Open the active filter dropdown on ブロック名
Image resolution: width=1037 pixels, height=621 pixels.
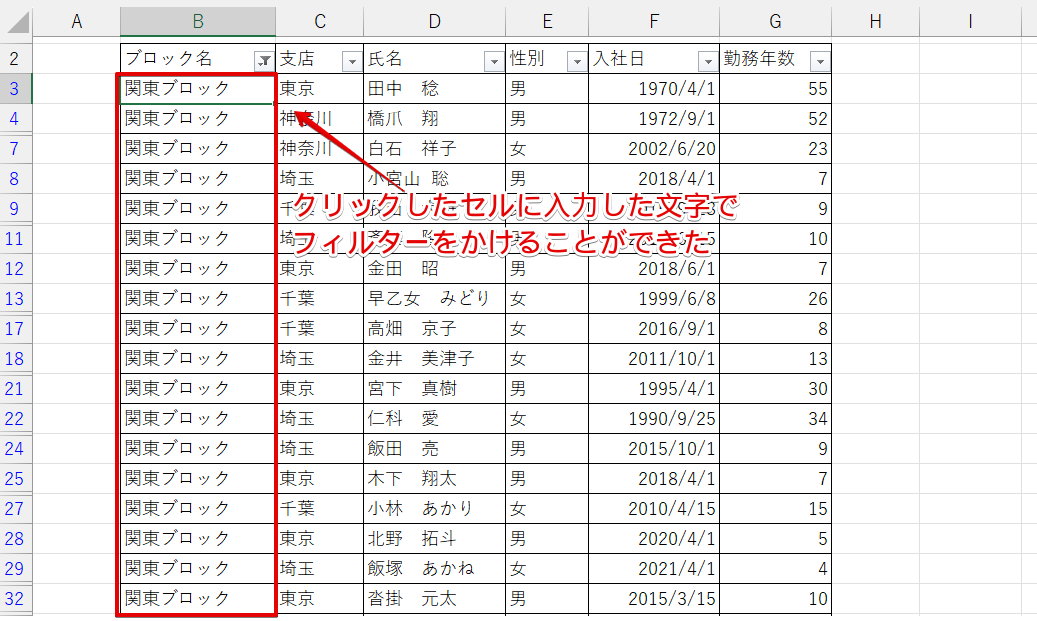(x=264, y=62)
